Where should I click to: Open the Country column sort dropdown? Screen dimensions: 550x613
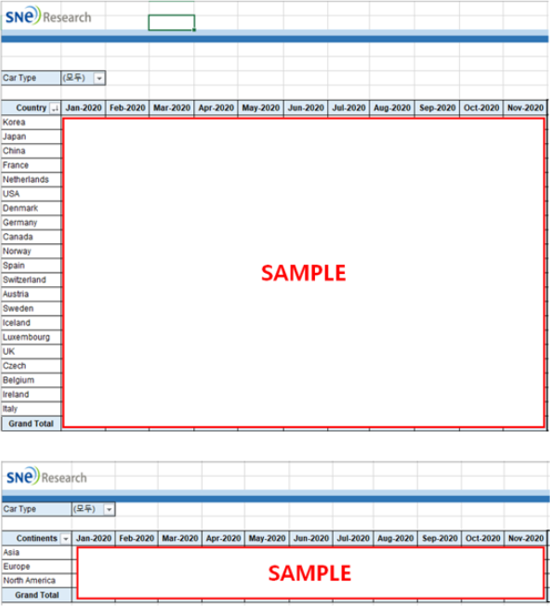click(x=55, y=108)
